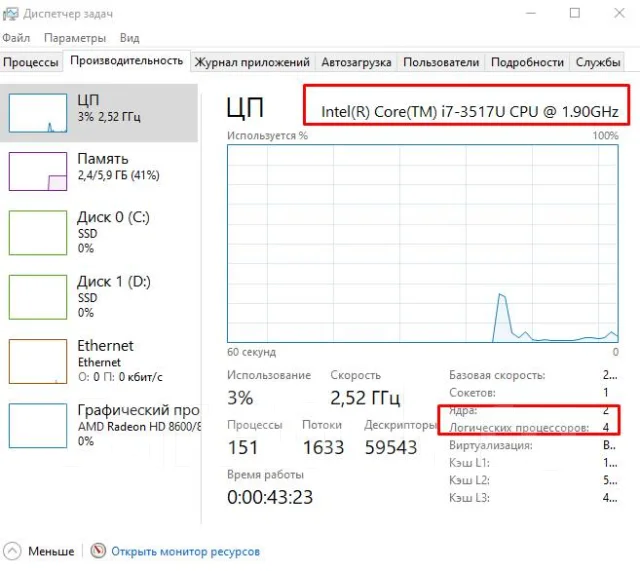Open the Параметры menu
The image size is (640, 571).
click(75, 38)
